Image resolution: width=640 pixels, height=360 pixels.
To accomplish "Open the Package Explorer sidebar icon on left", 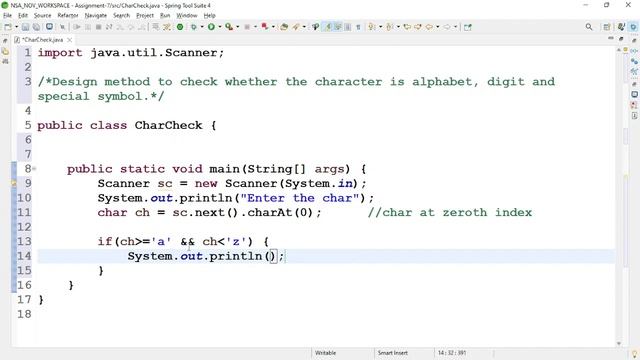I will [5, 51].
